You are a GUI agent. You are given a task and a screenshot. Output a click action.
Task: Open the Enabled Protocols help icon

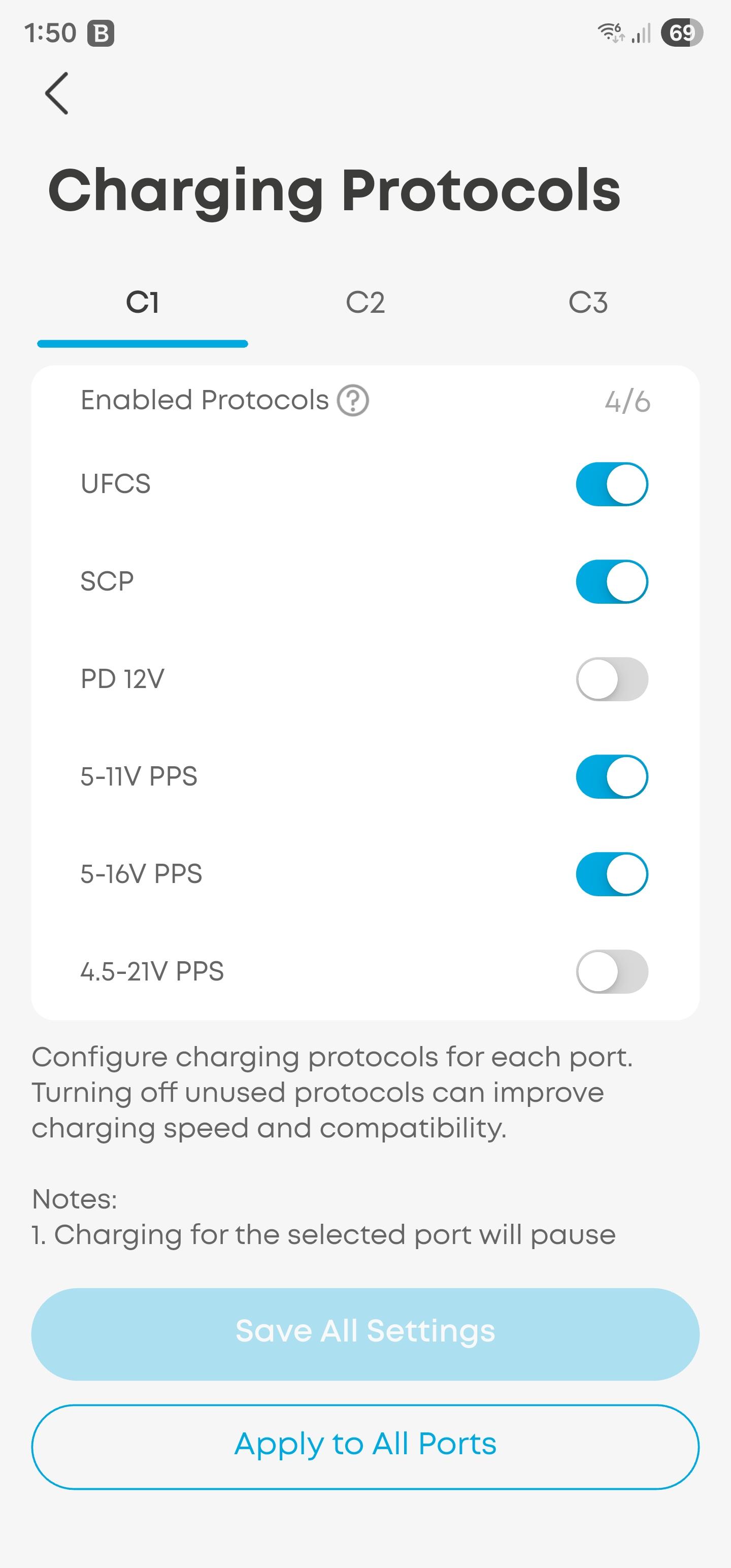tap(353, 401)
